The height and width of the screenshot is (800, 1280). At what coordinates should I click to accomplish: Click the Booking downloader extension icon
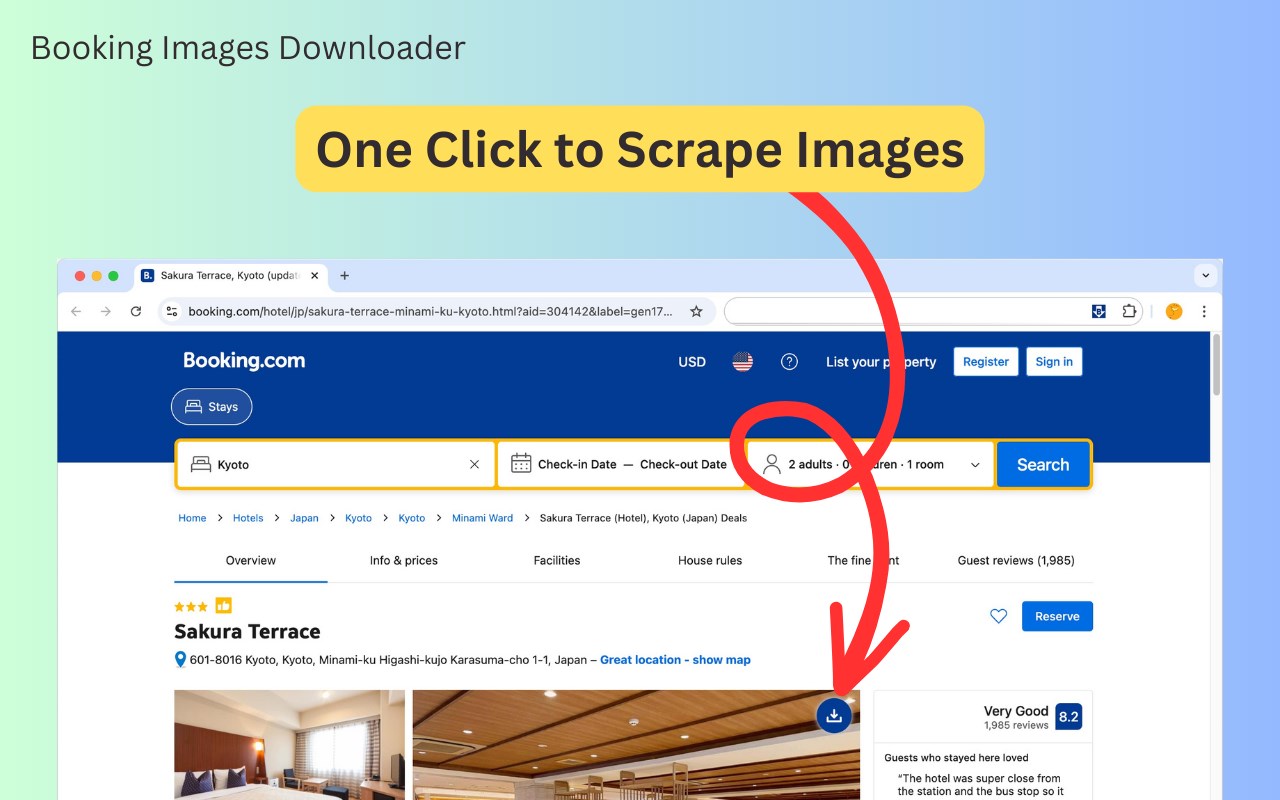1098,311
